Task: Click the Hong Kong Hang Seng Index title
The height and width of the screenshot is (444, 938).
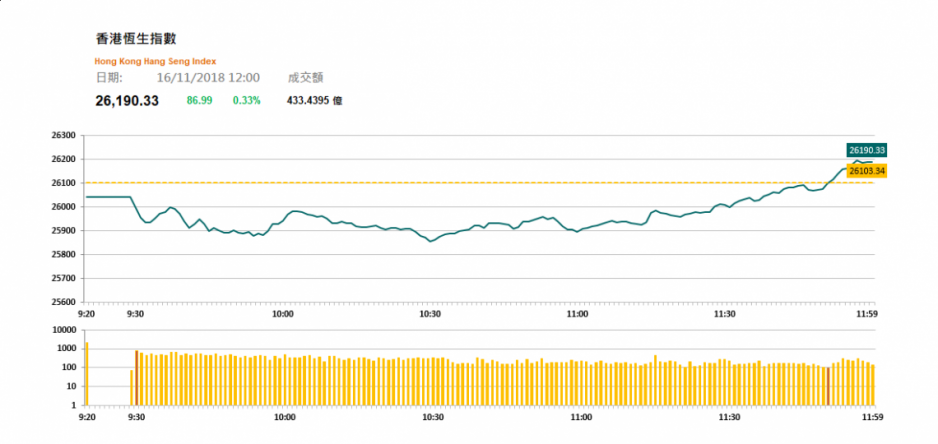Action: [156, 61]
